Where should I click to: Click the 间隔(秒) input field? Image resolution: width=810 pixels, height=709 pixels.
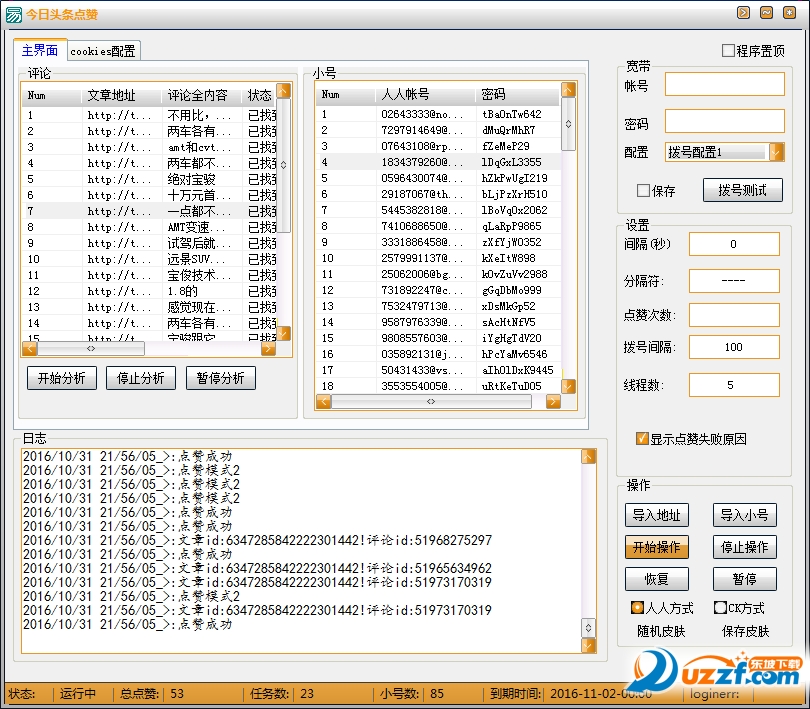[x=734, y=244]
